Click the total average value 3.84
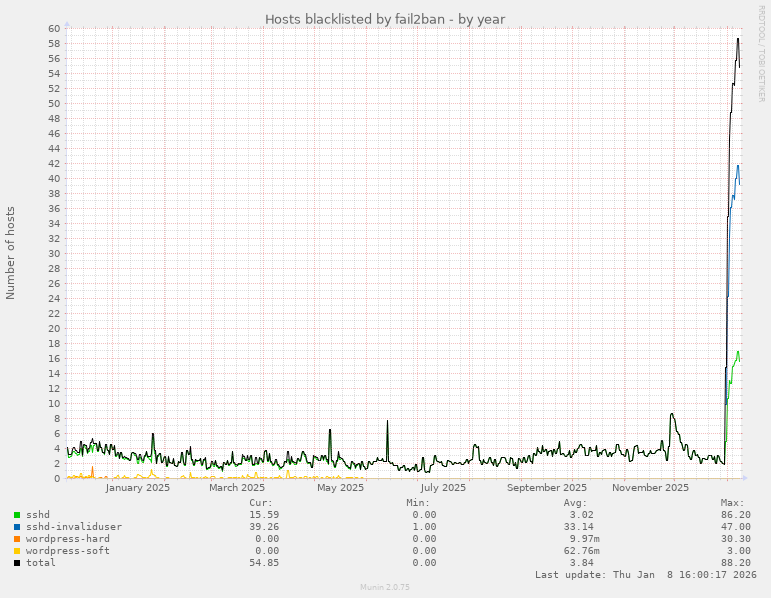The width and height of the screenshot is (771, 598). (x=582, y=563)
